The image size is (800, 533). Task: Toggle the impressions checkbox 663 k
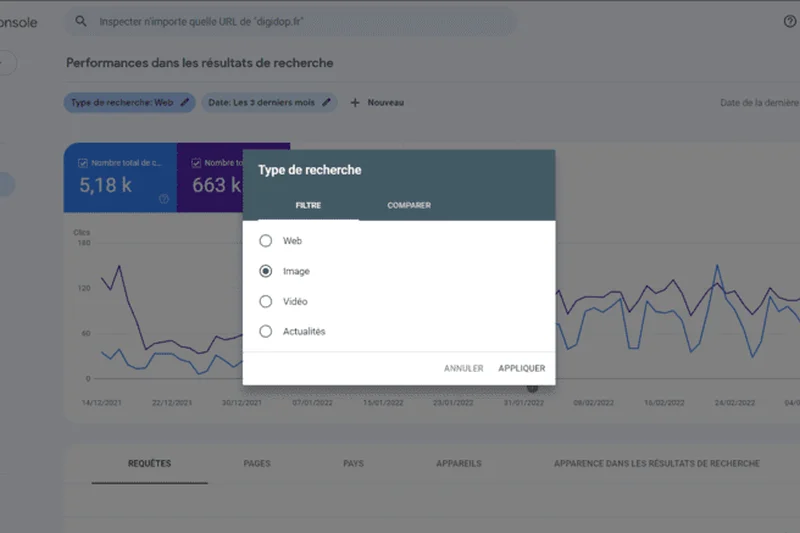tap(196, 163)
